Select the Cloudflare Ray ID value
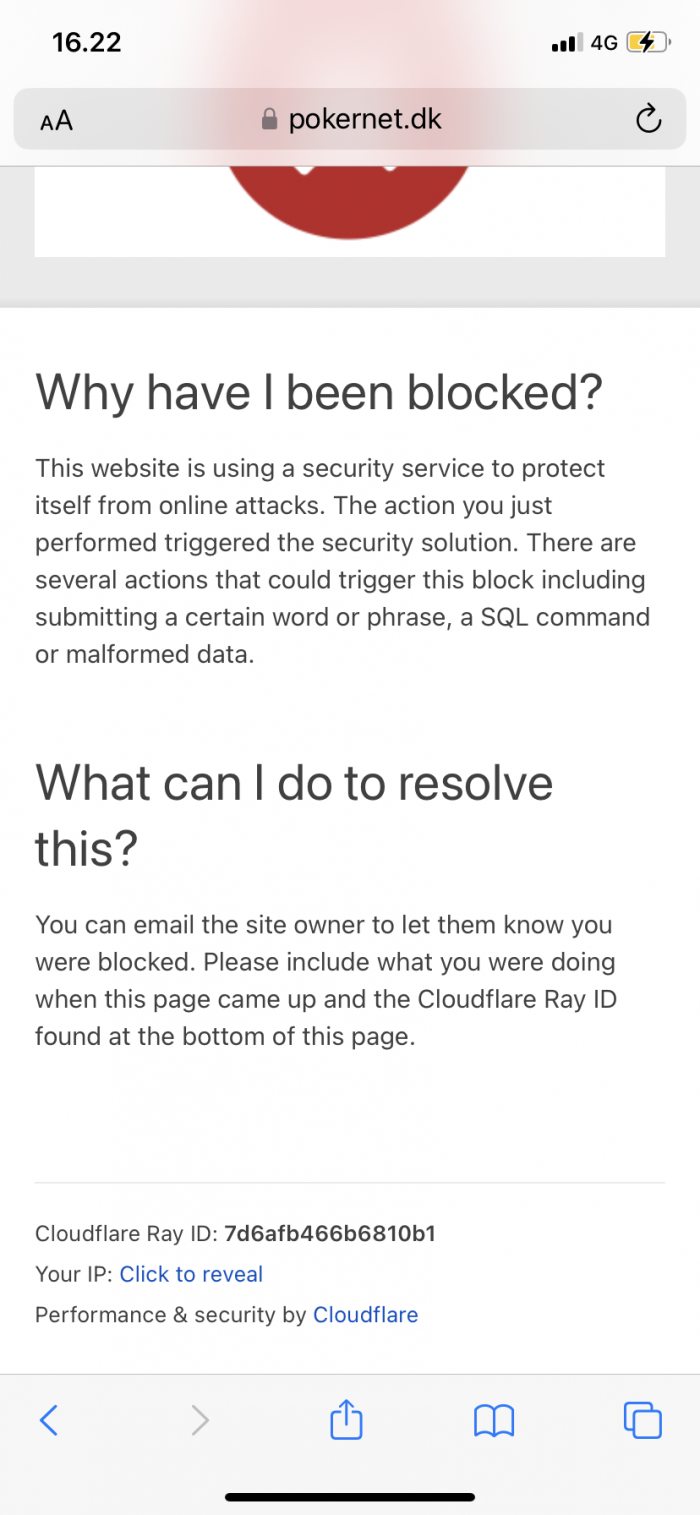 click(x=330, y=1233)
